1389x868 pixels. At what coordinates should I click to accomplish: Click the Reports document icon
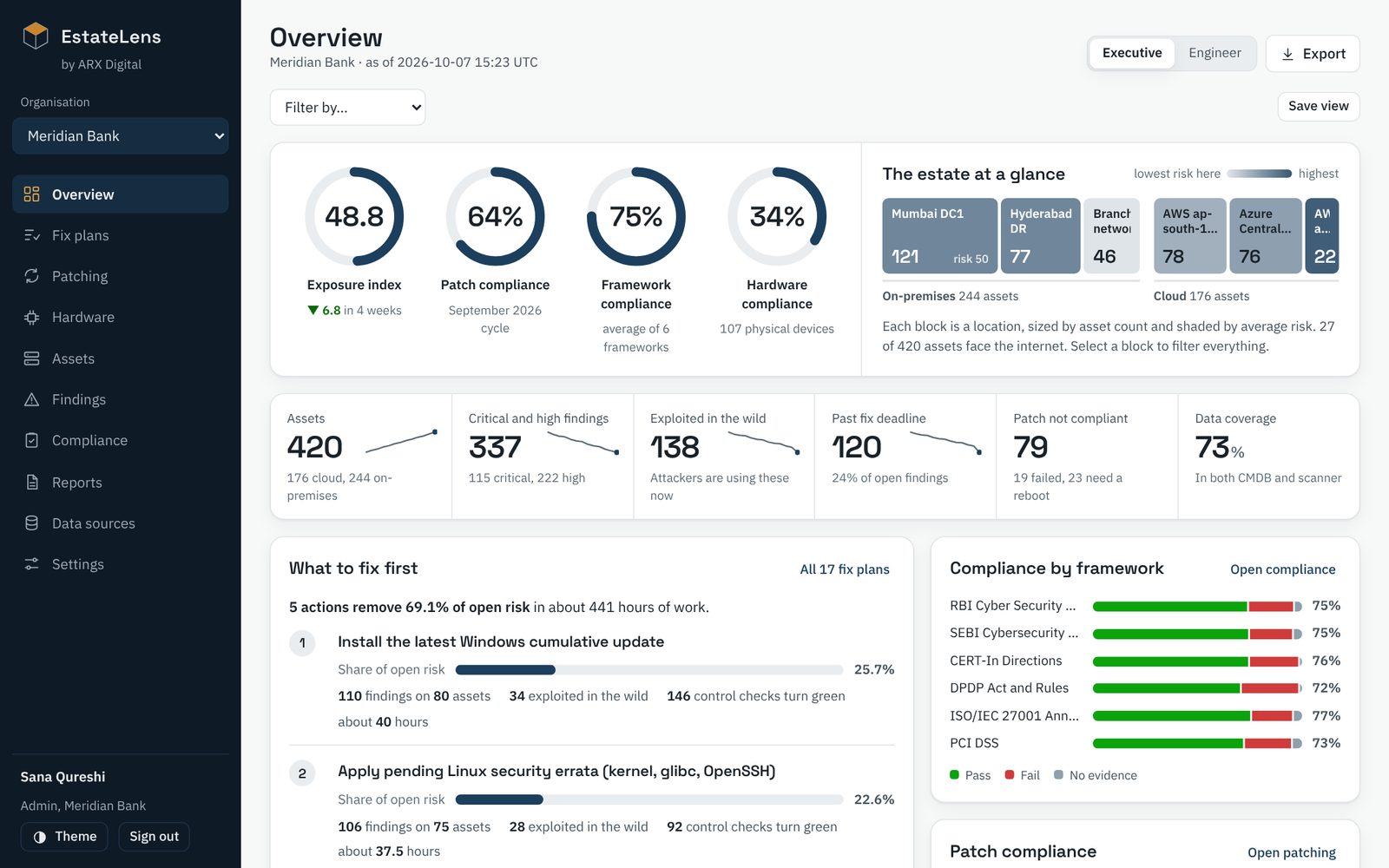32,482
